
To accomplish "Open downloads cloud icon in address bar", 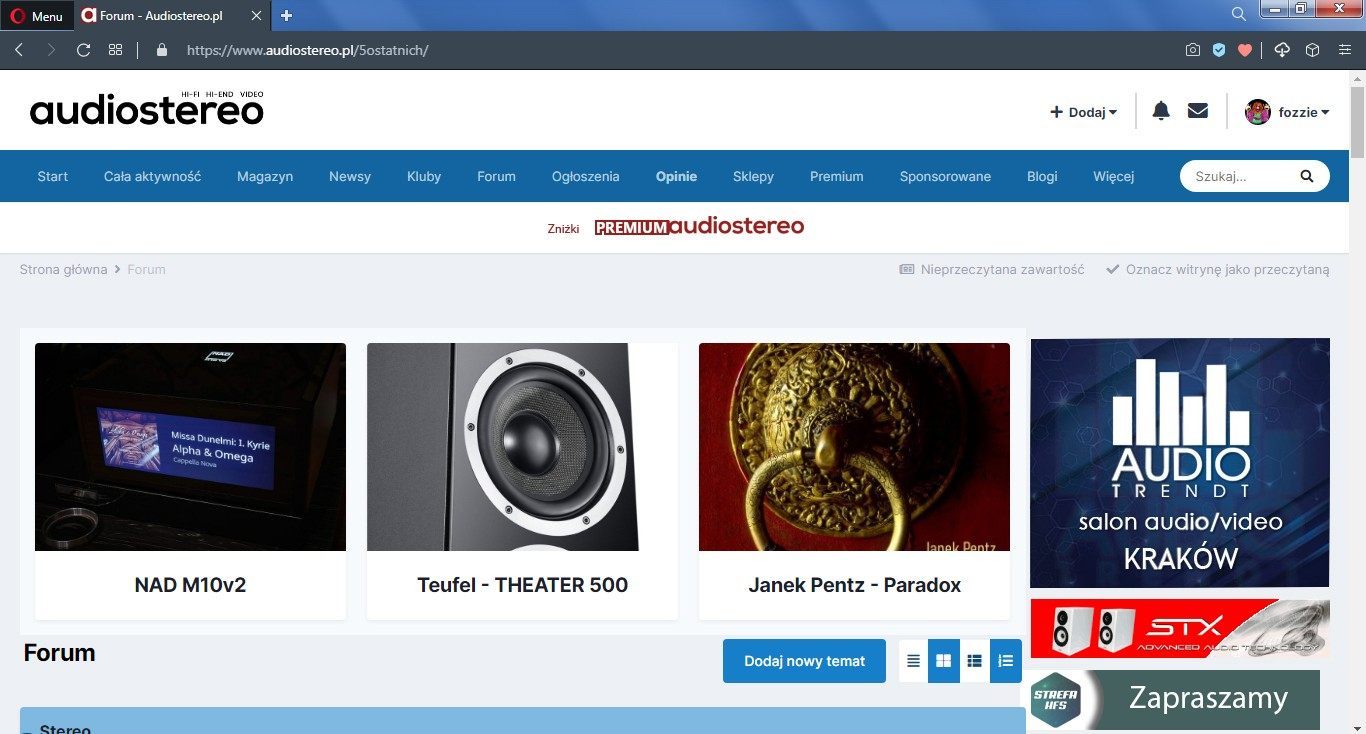I will (1282, 49).
